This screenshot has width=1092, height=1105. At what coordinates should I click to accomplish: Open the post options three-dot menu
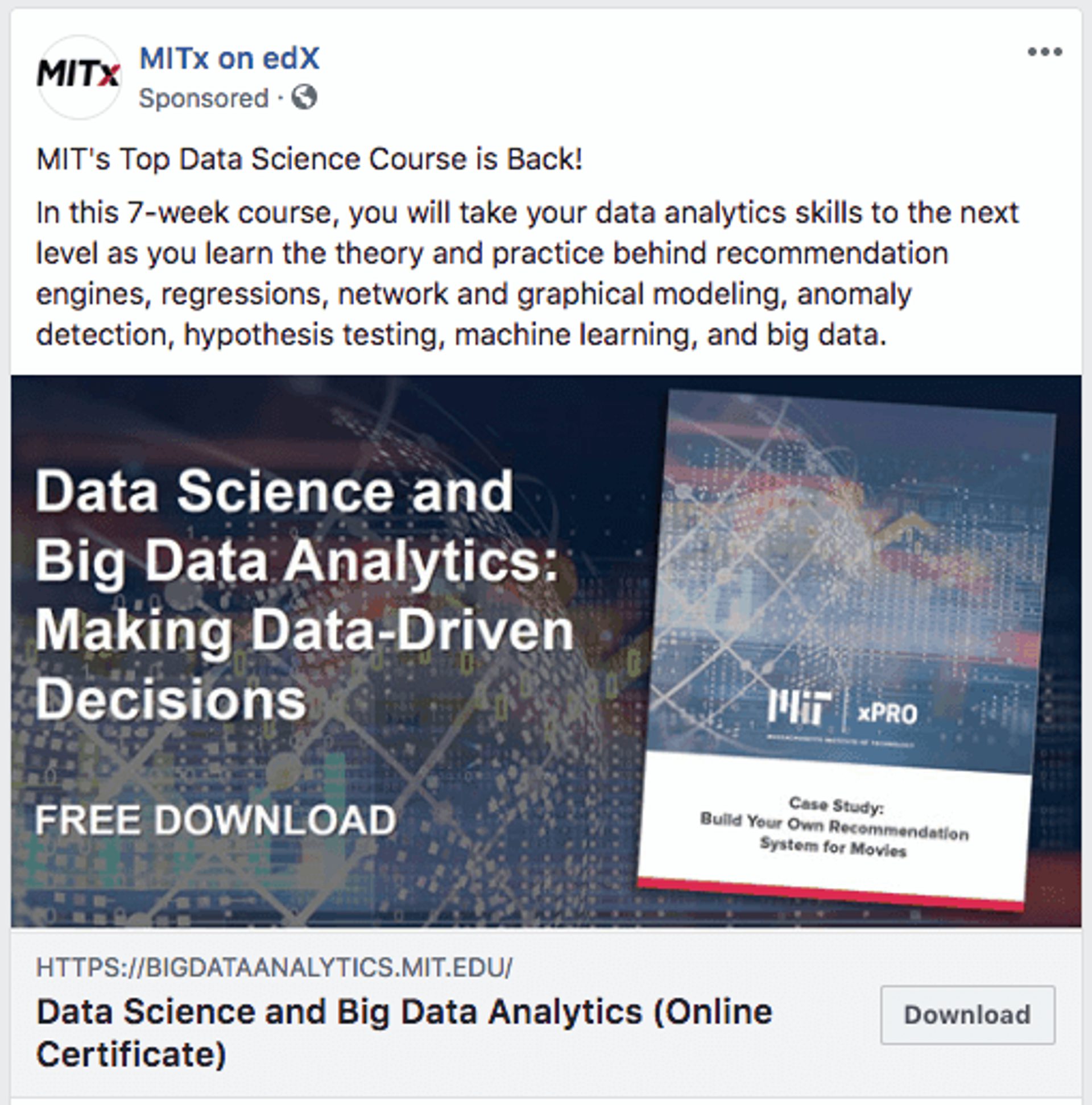click(x=1044, y=52)
